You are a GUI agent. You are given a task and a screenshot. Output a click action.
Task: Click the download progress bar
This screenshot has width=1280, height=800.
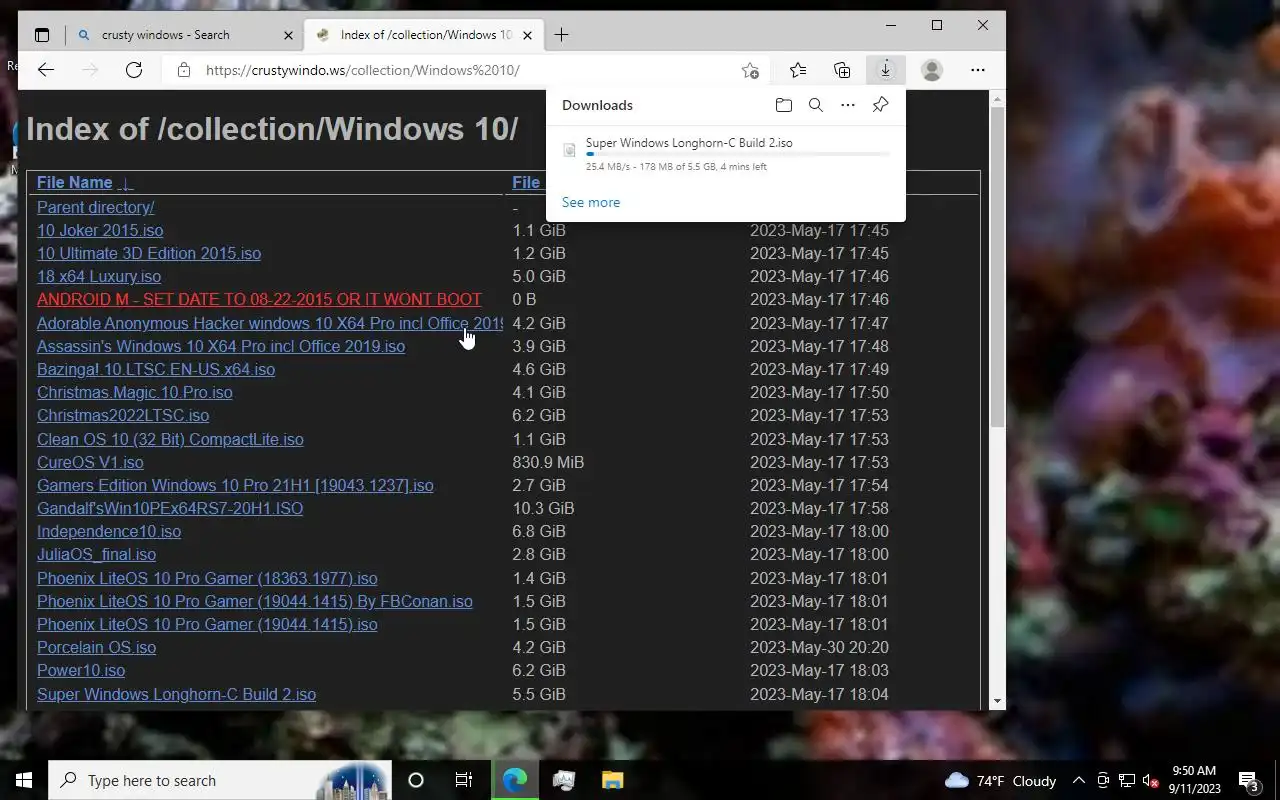click(737, 155)
